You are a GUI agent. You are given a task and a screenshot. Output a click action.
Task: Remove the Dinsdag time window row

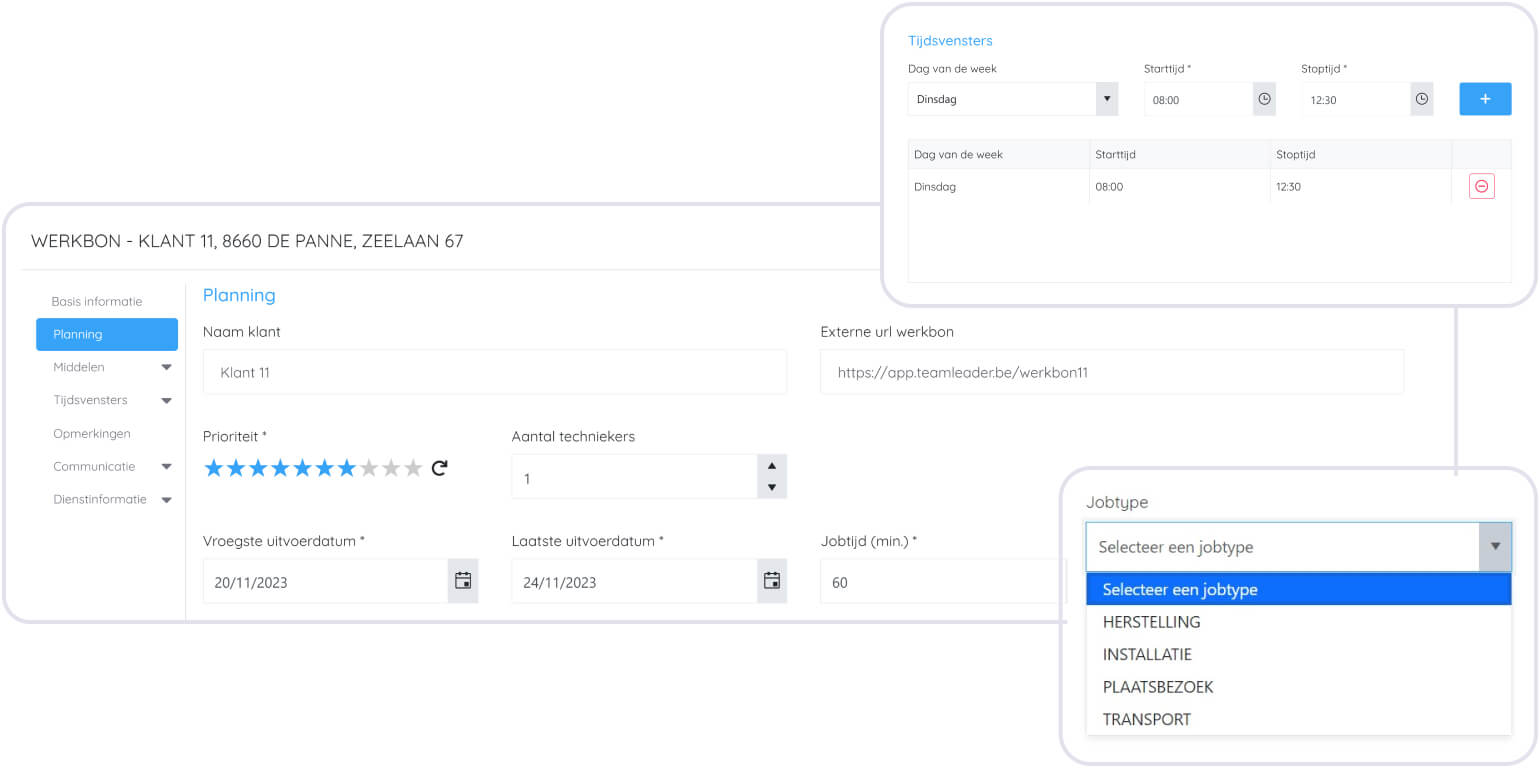coord(1482,186)
